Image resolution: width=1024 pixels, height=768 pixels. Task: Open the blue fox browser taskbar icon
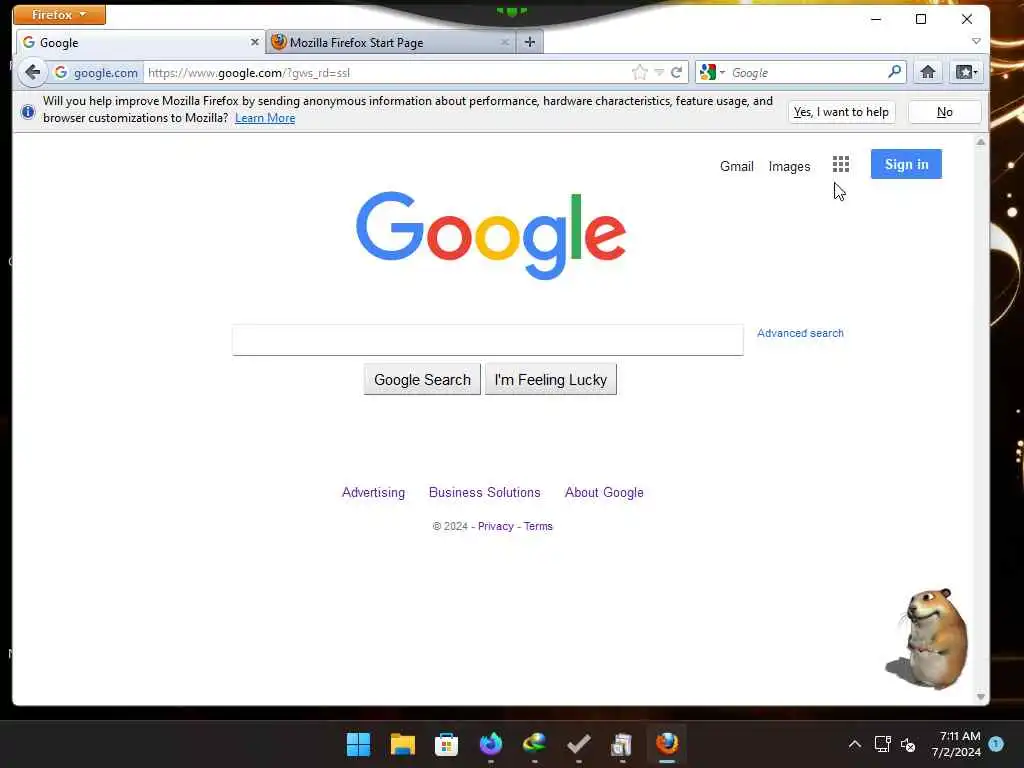(x=490, y=744)
